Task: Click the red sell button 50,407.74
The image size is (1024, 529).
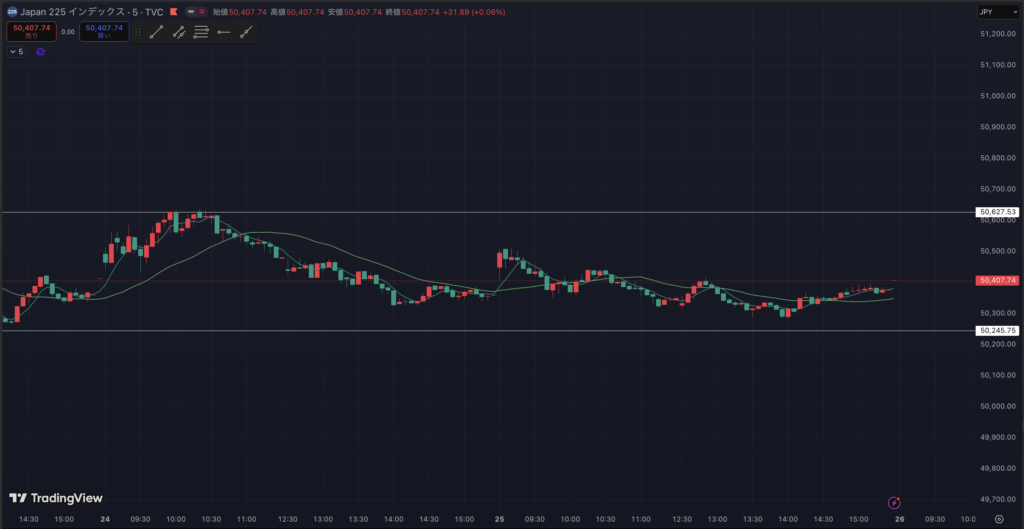Action: 31,31
